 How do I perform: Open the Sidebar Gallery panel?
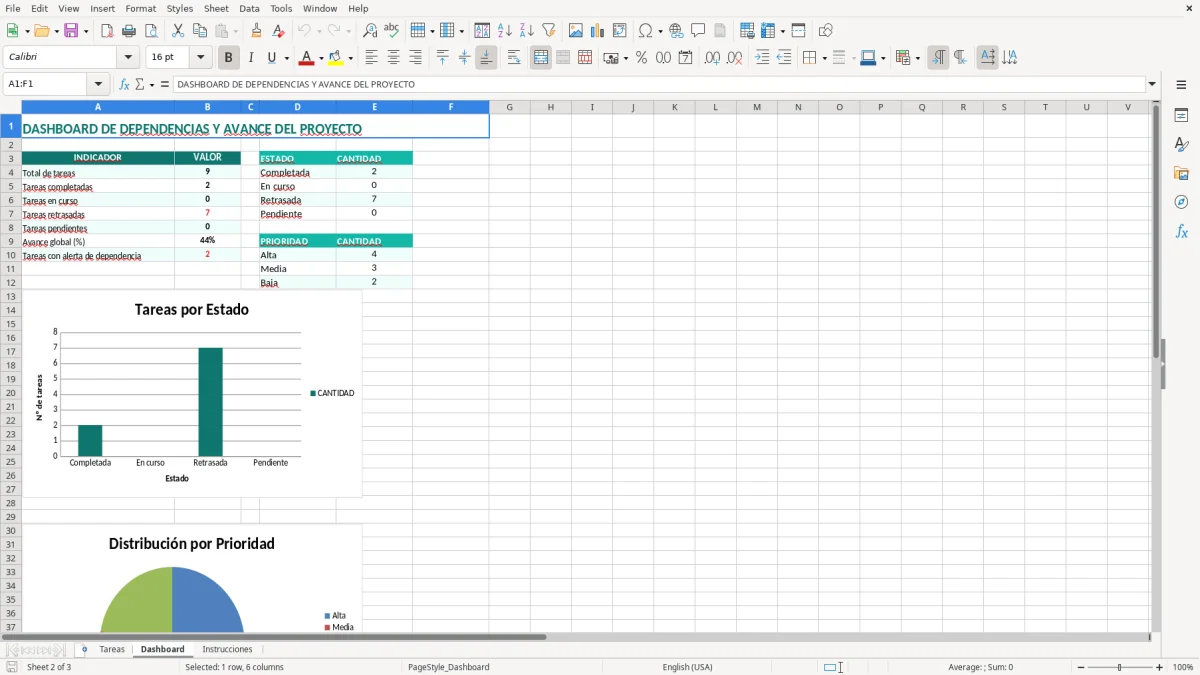pyautogui.click(x=1181, y=173)
